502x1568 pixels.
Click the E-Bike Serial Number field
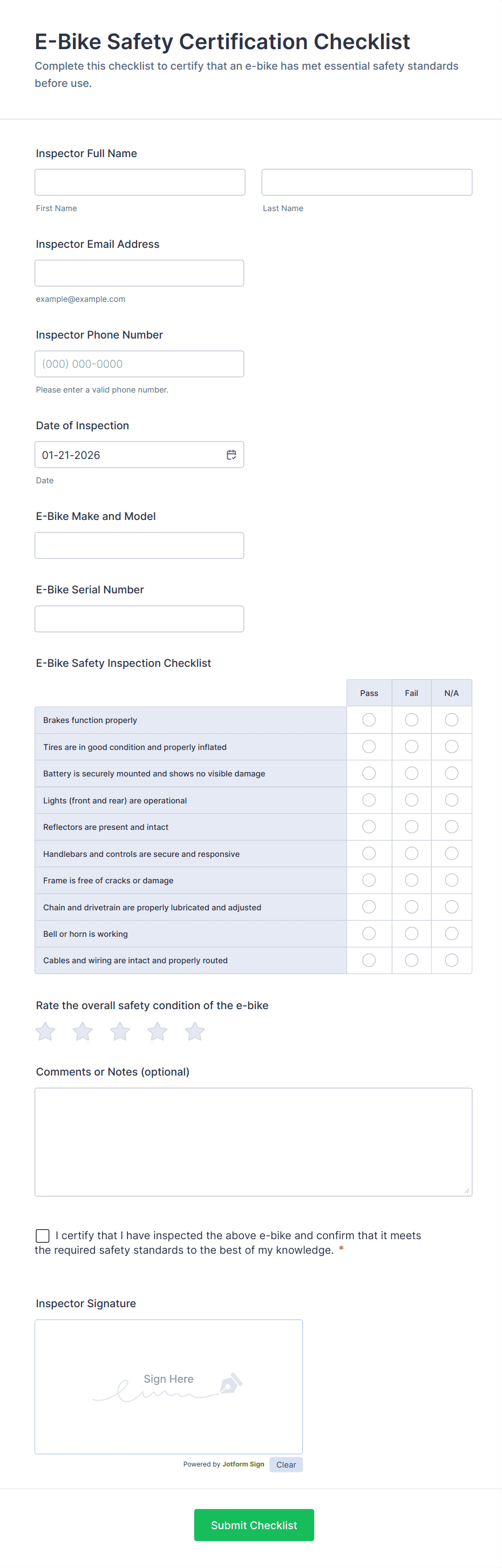(139, 618)
